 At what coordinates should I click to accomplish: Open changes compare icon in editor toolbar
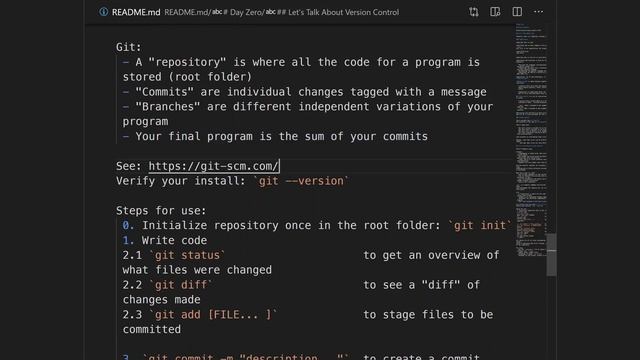pyautogui.click(x=473, y=12)
